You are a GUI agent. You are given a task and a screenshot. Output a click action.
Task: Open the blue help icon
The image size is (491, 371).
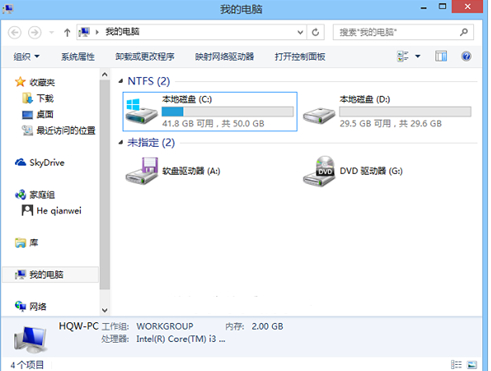coord(466,56)
